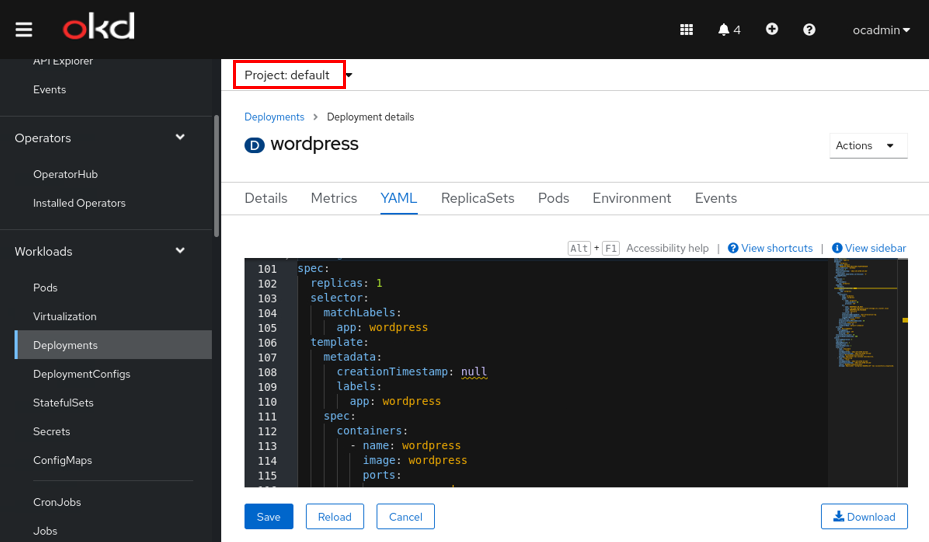
Task: Click 'matchLabels:' on line 104
Action: [x=362, y=312]
